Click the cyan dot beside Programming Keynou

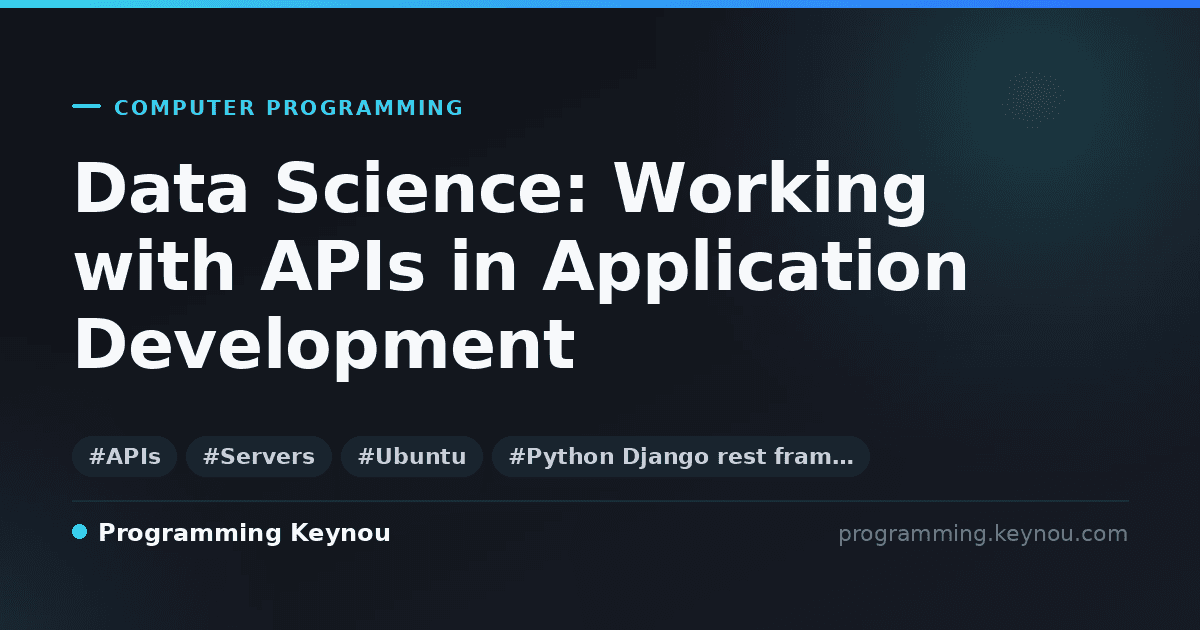tap(80, 532)
